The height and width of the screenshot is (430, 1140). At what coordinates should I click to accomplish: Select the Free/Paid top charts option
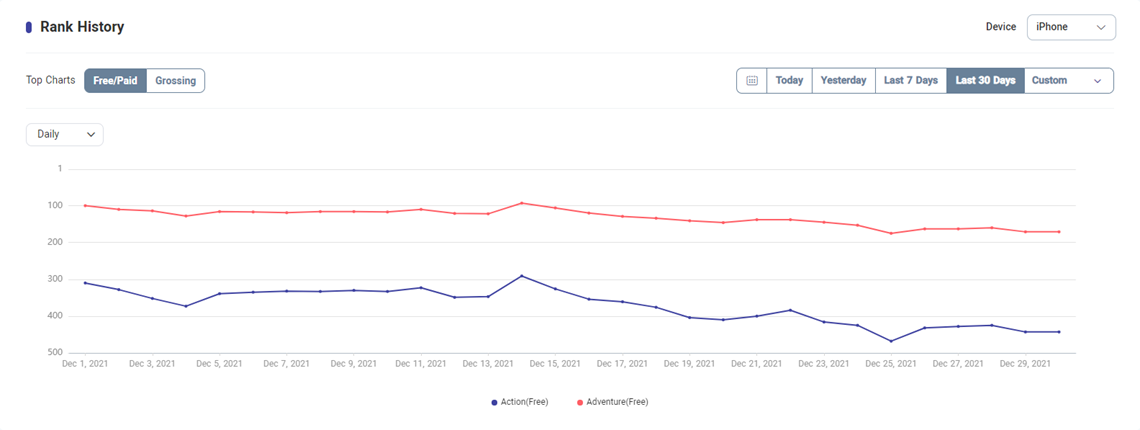(115, 81)
